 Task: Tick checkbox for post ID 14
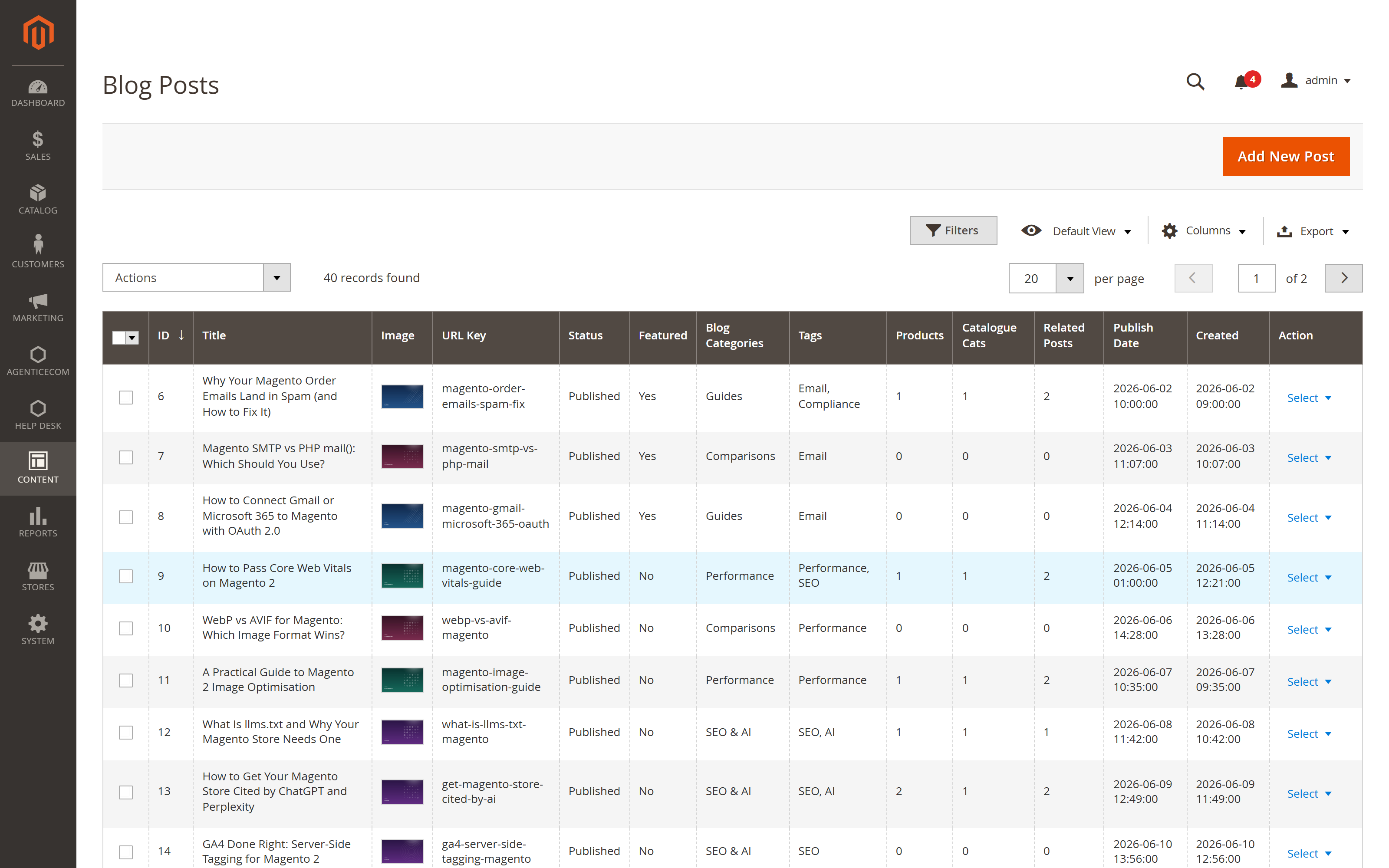(x=126, y=852)
